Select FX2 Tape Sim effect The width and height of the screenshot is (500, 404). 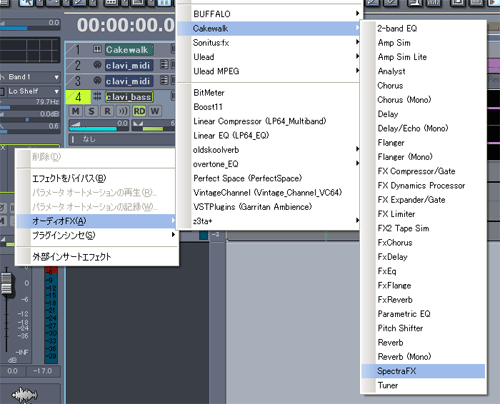(x=423, y=228)
